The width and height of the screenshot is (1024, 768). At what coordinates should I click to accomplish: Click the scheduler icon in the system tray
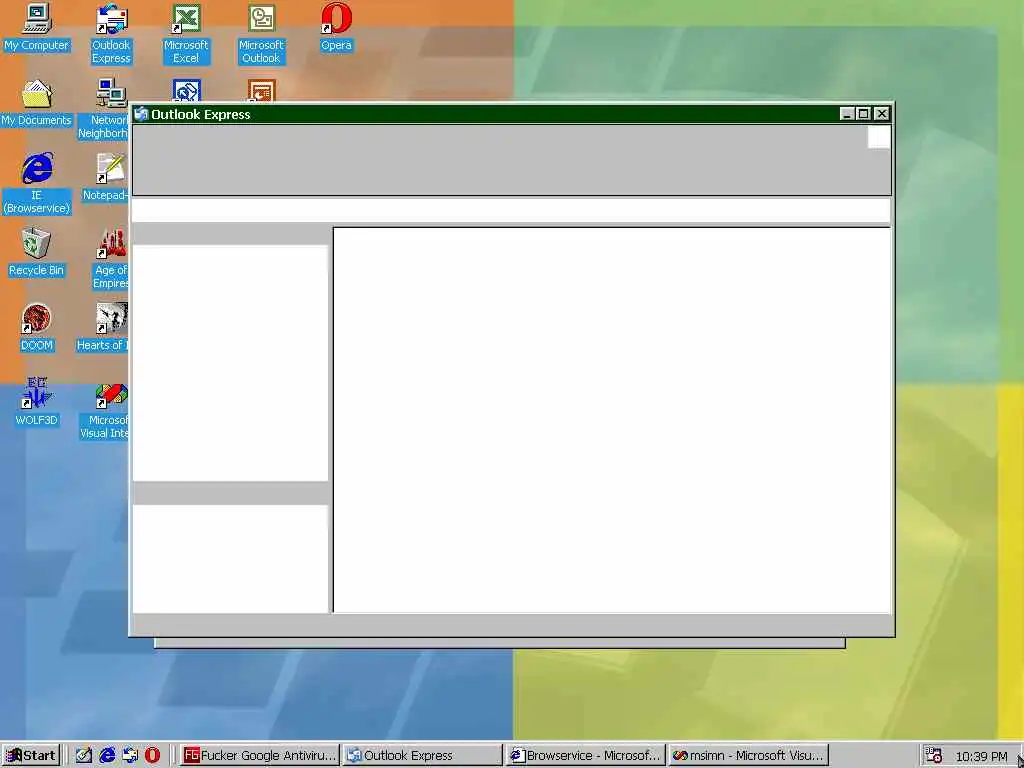pyautogui.click(x=933, y=756)
